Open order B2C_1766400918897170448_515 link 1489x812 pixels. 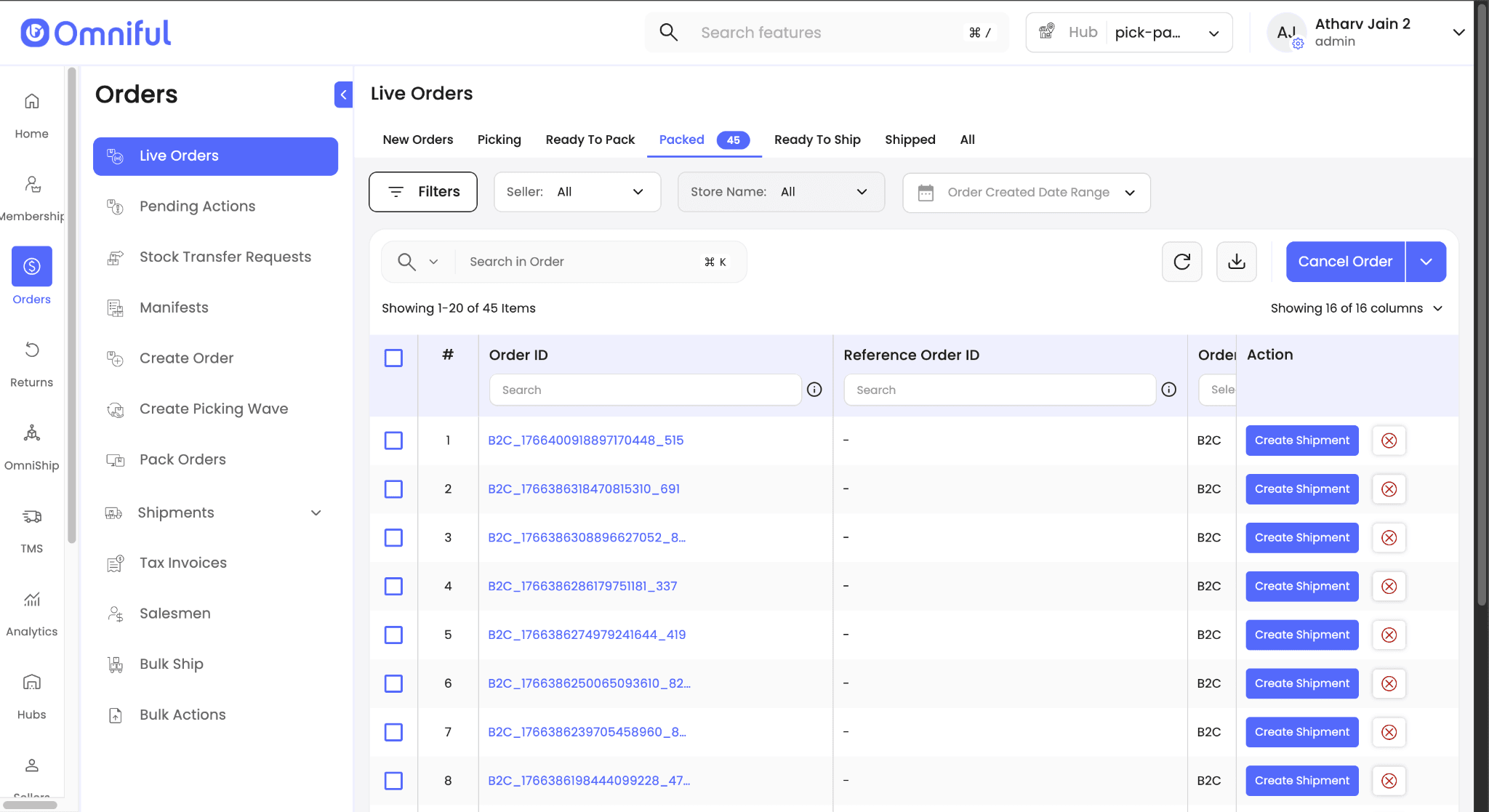pos(585,441)
